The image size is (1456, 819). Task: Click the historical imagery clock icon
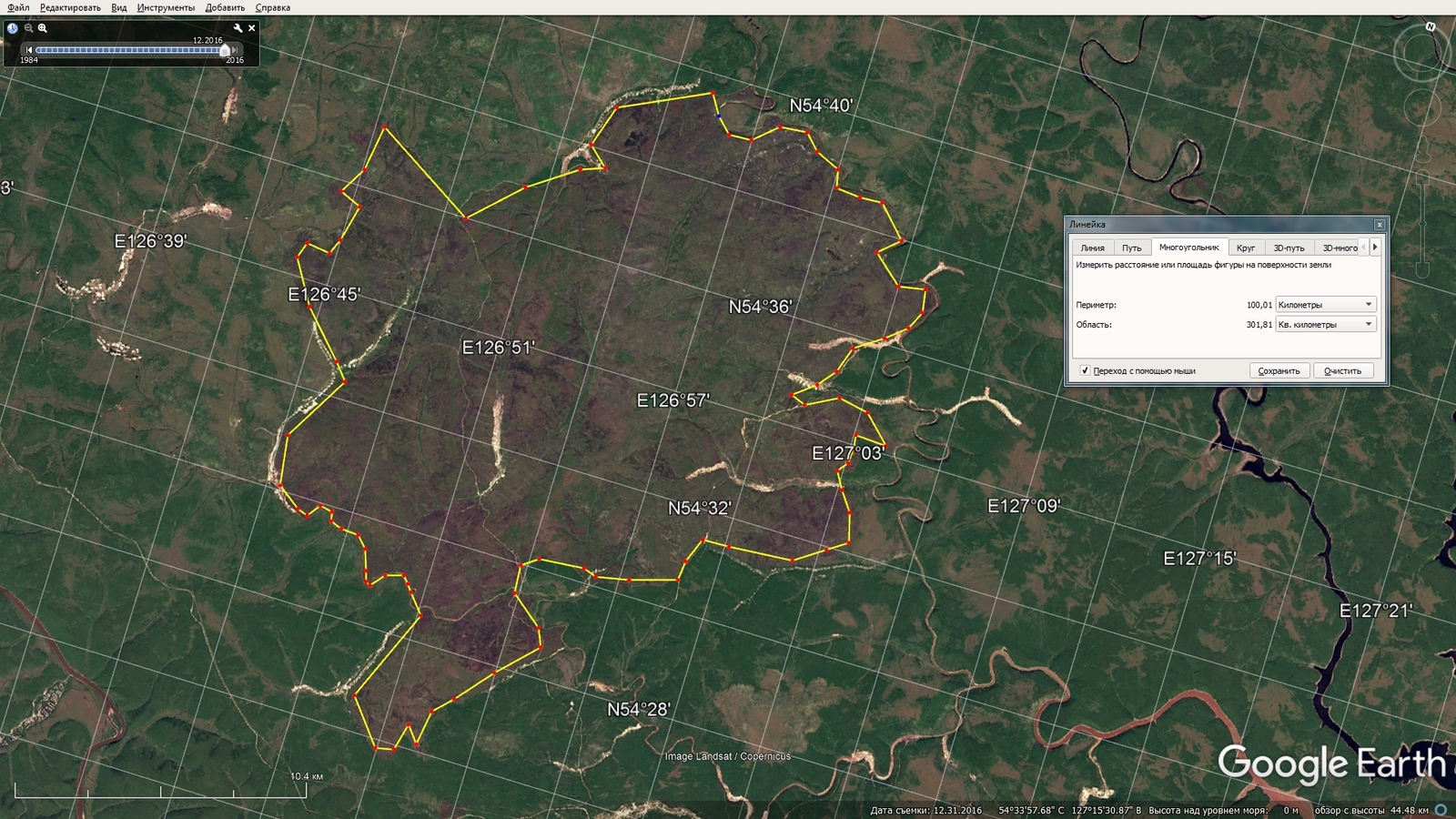[13, 28]
